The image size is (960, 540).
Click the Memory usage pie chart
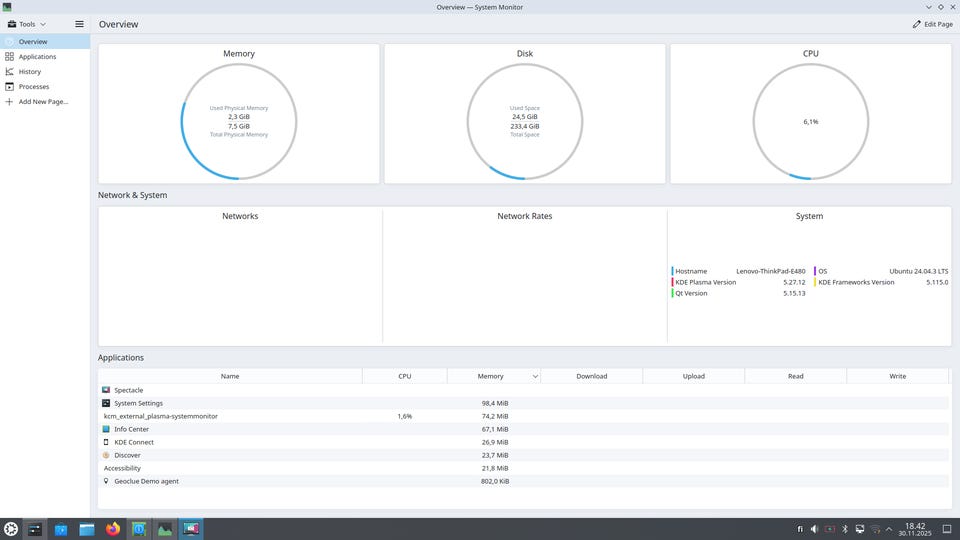click(x=239, y=121)
